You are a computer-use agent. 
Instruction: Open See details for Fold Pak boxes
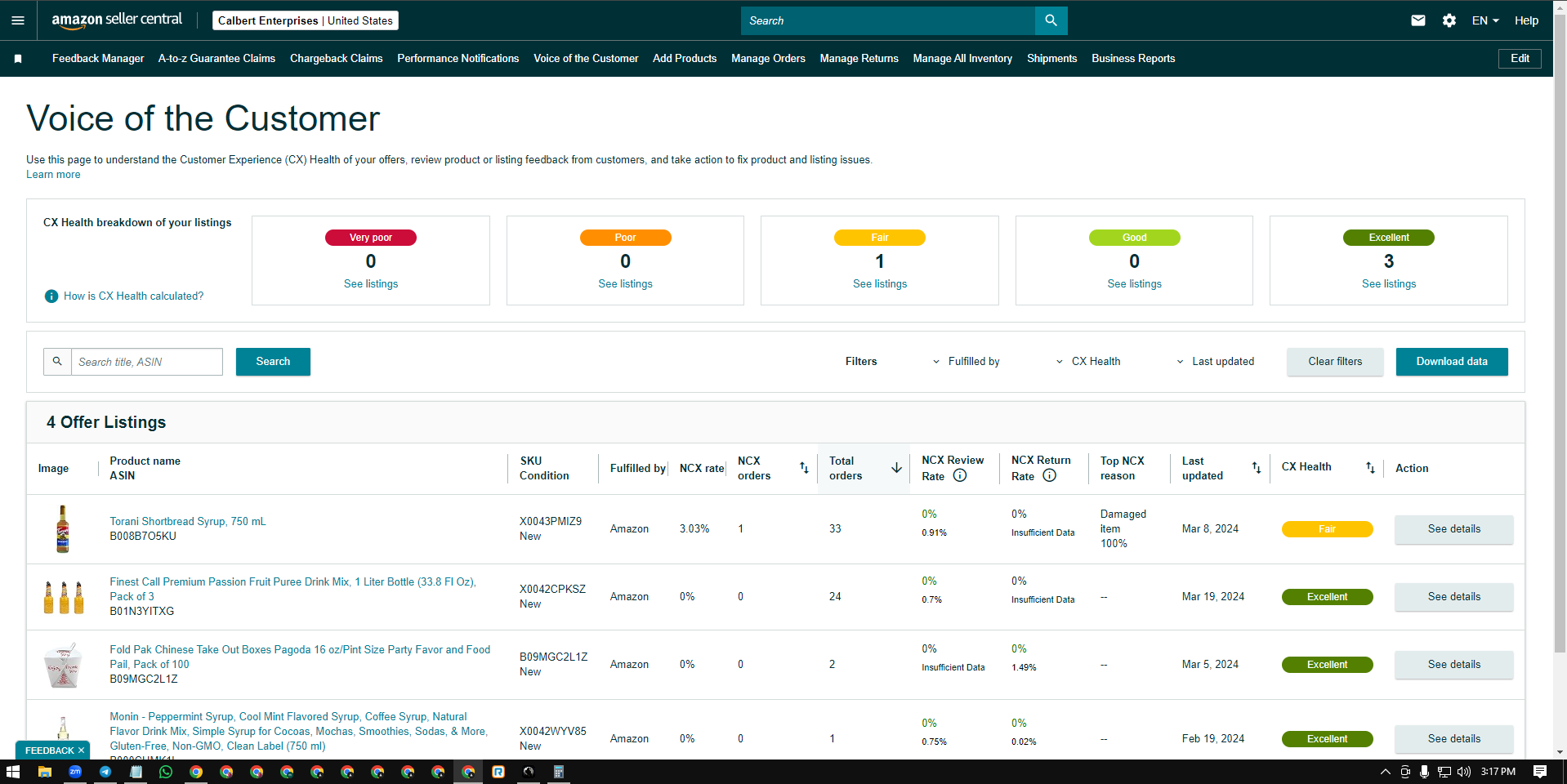coord(1453,665)
